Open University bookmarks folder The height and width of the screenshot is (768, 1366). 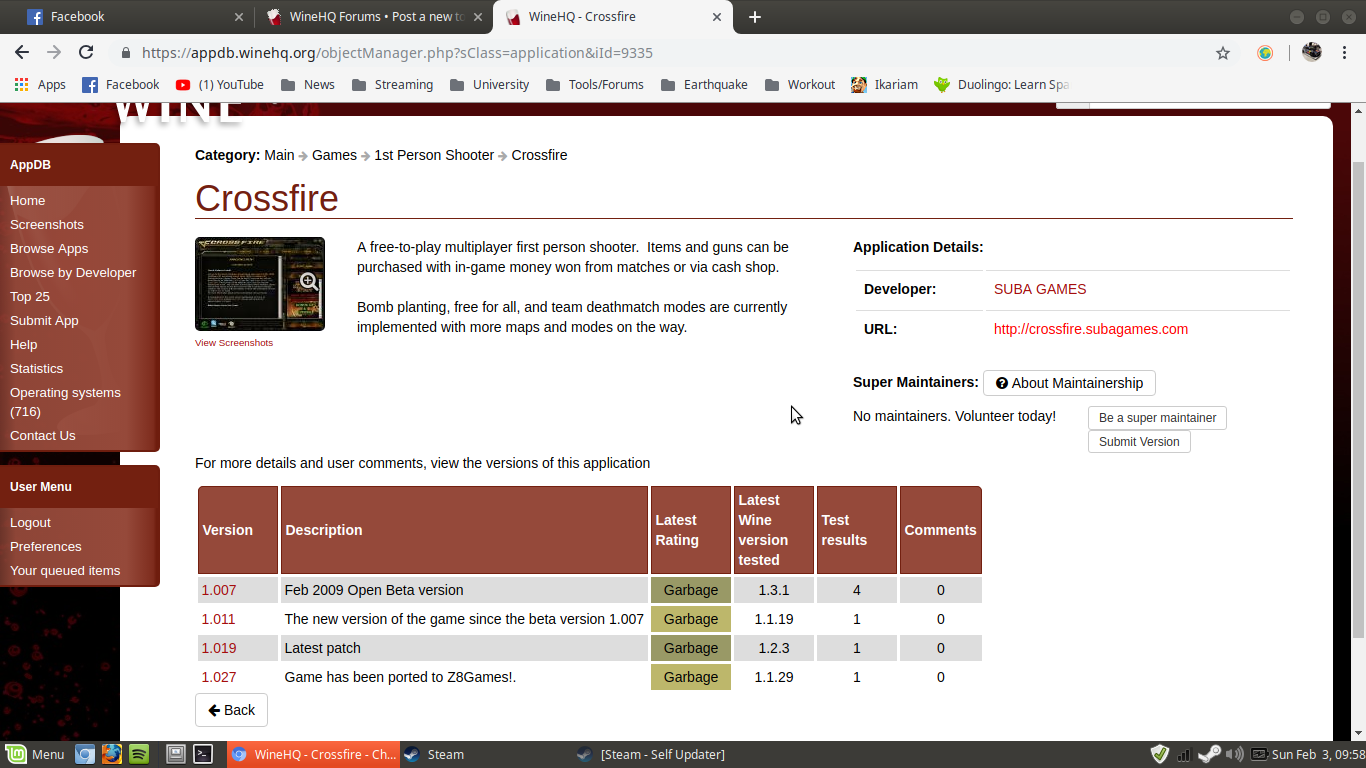(x=489, y=85)
